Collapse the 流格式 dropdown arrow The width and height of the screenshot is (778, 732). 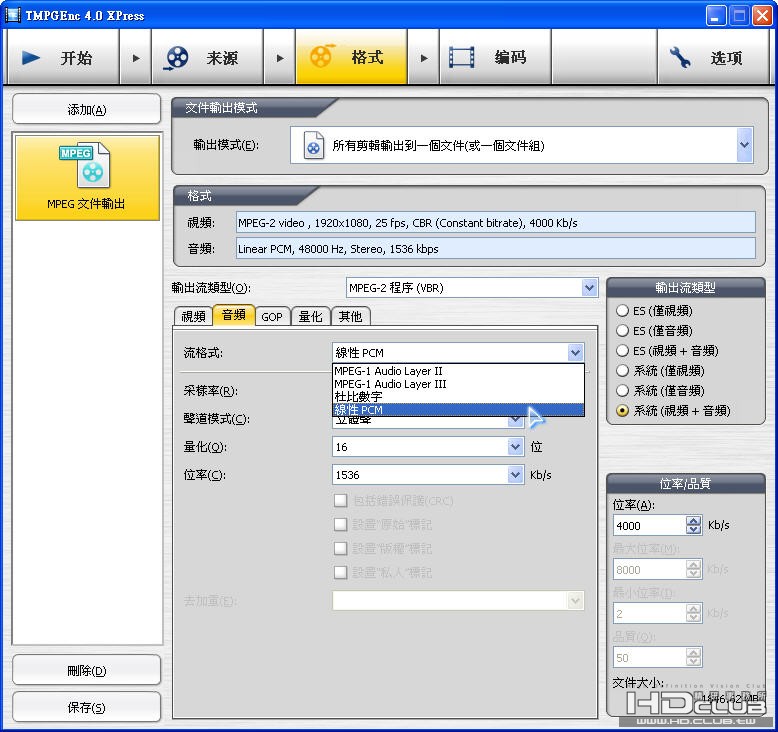(x=575, y=353)
